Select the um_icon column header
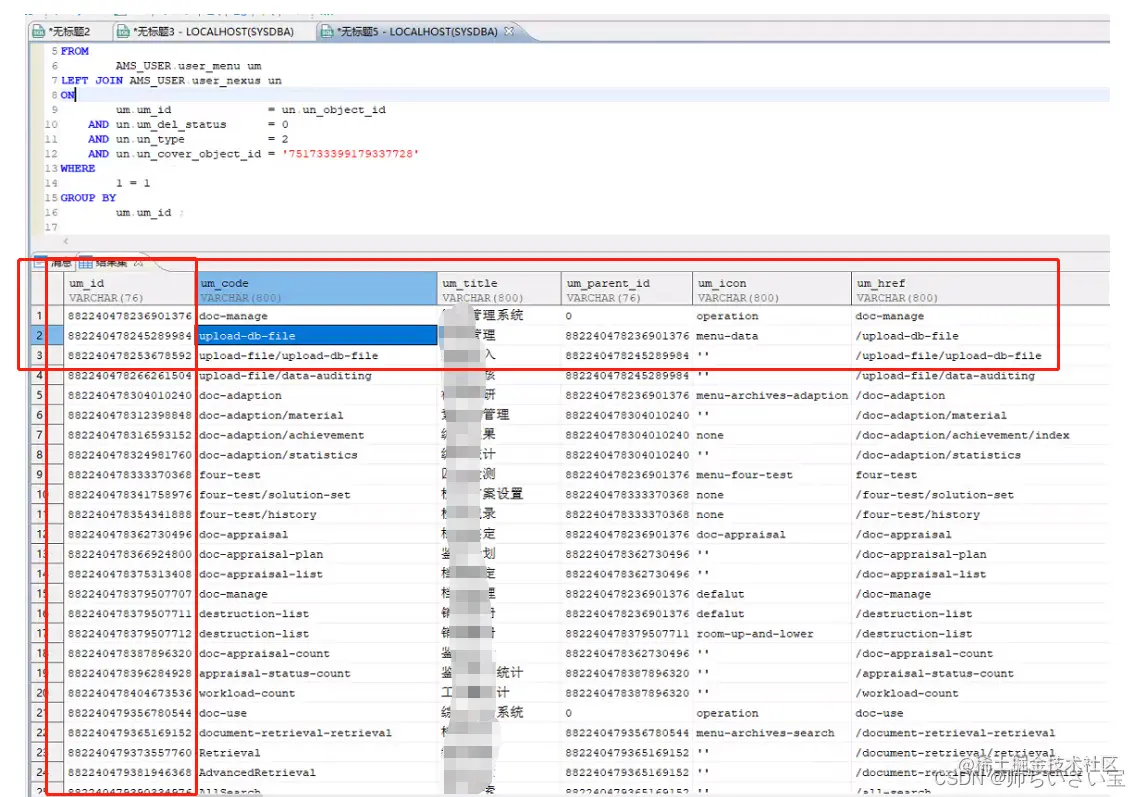This screenshot has width=1141, height=797. (772, 290)
